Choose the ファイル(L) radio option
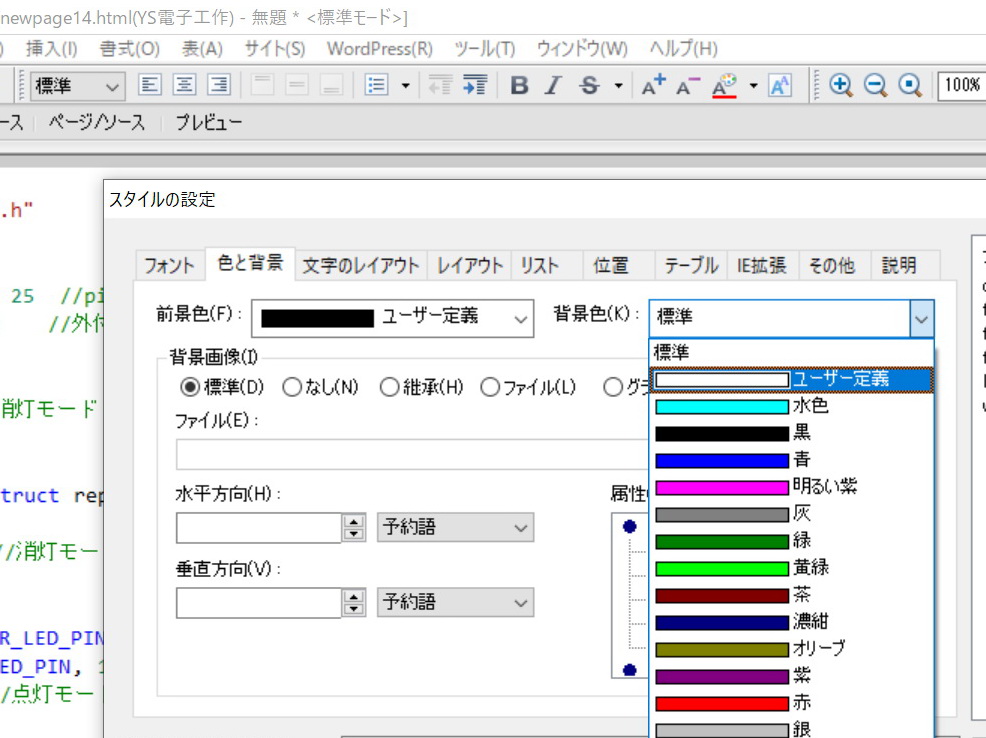Screen dimensions: 986x738 point(490,387)
